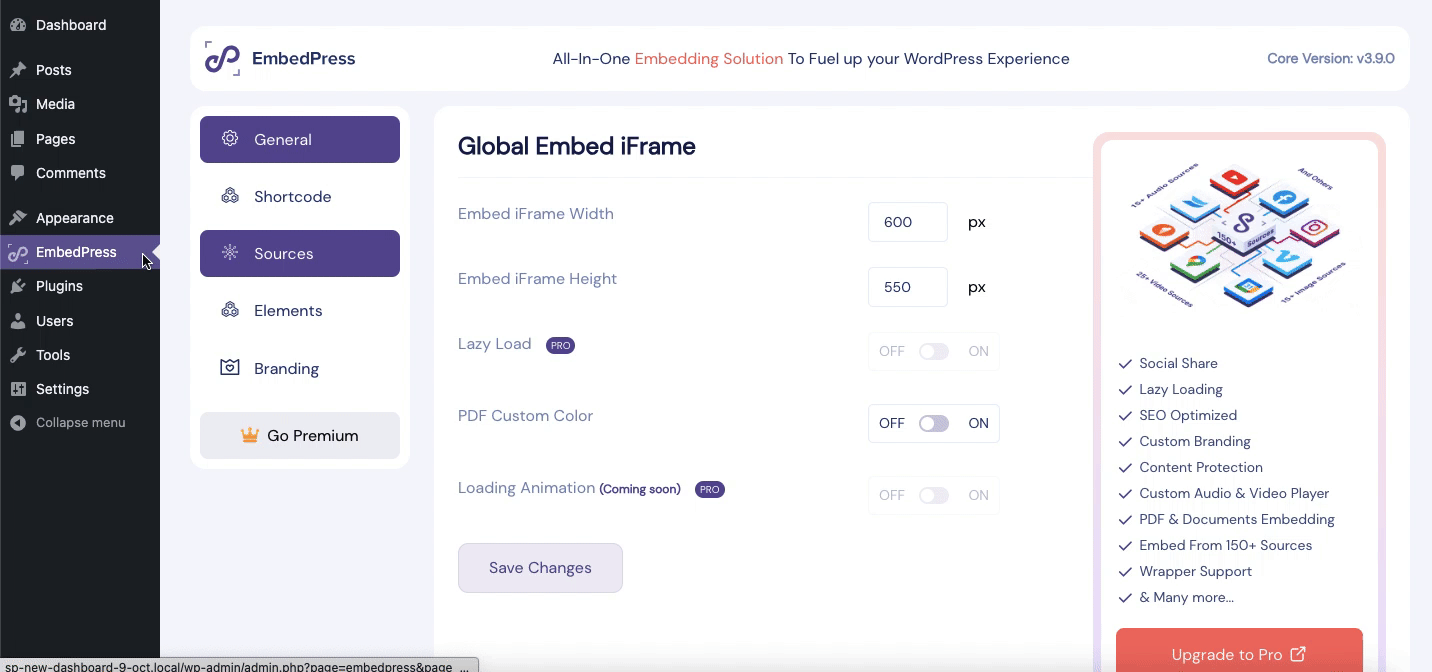Screen dimensions: 1432x672
Task: Click the Lazy Load label text
Action: pos(494,343)
